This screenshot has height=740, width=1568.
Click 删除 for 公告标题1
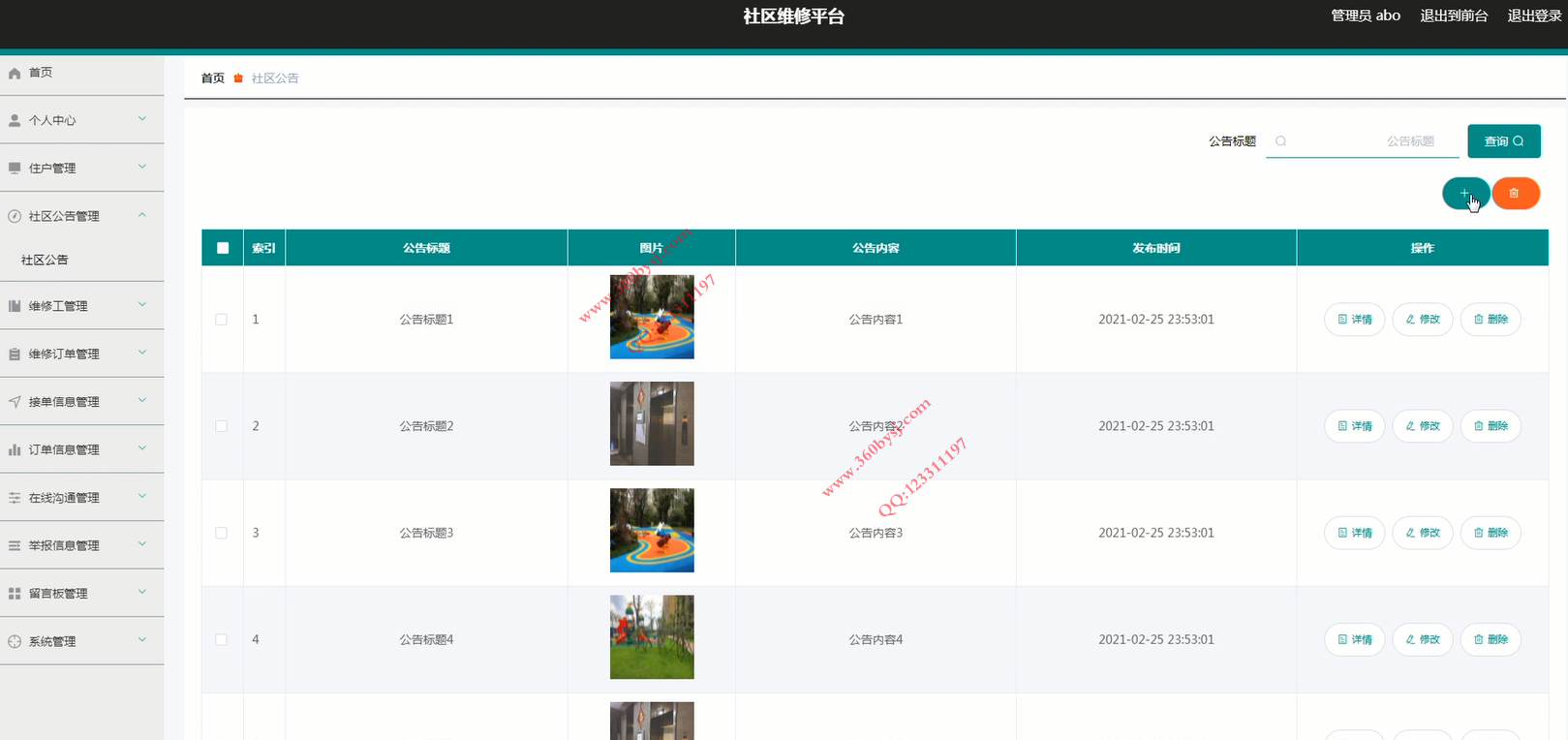pos(1491,320)
